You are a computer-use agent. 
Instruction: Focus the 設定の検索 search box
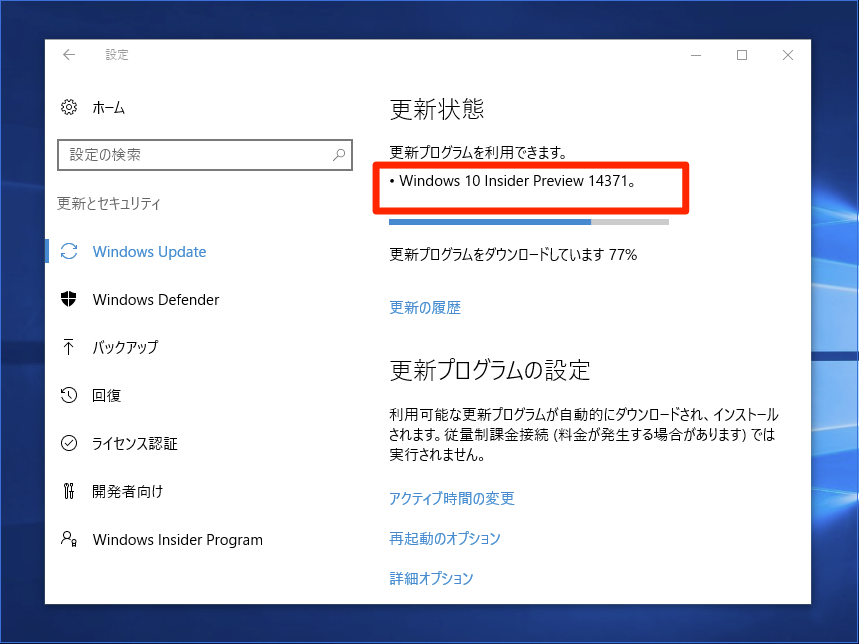point(204,155)
